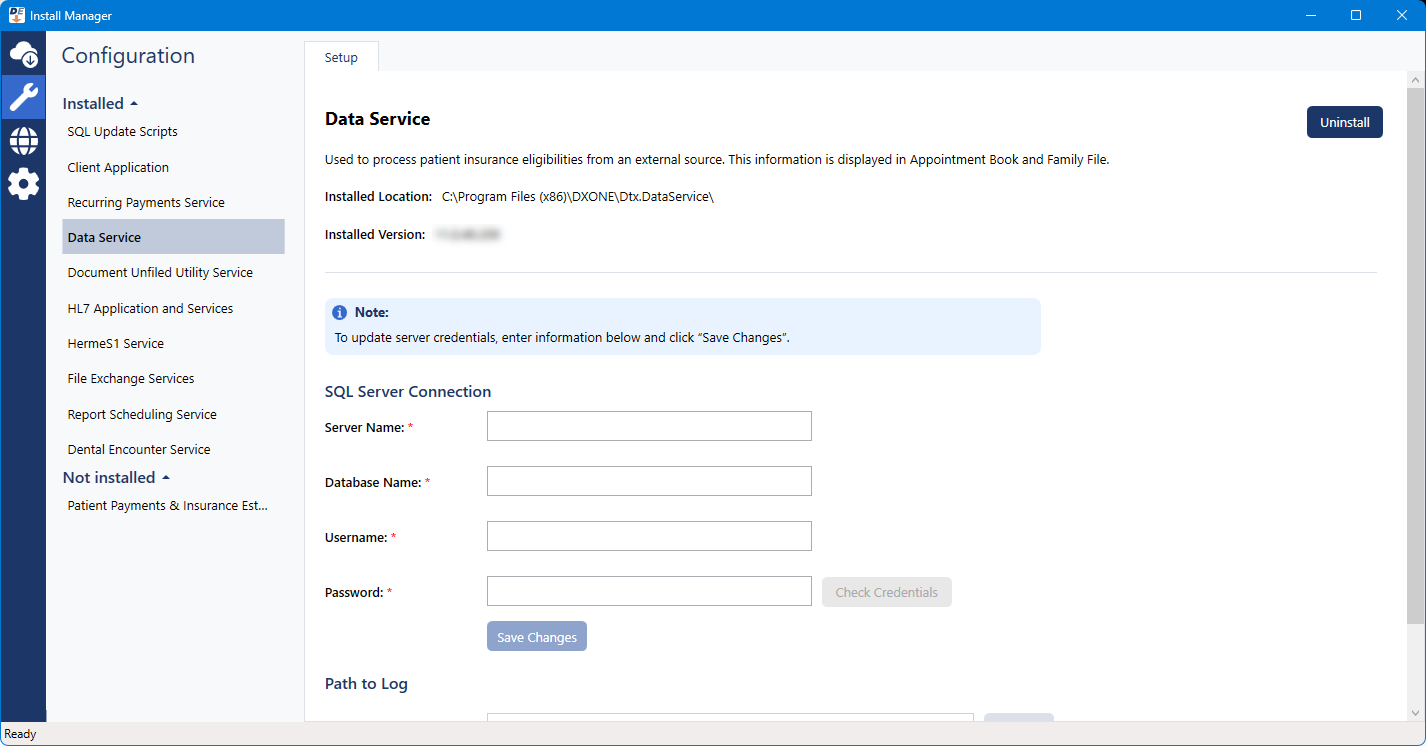Focus the Server Name field

point(649,426)
